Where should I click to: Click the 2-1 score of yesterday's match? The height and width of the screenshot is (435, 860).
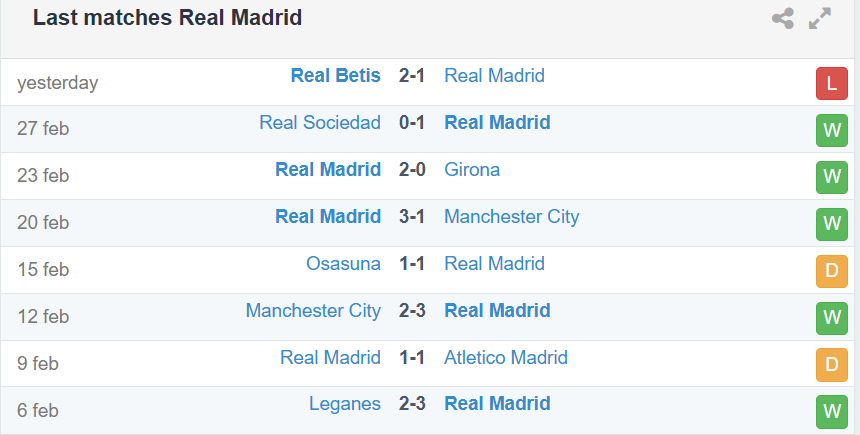click(x=412, y=76)
